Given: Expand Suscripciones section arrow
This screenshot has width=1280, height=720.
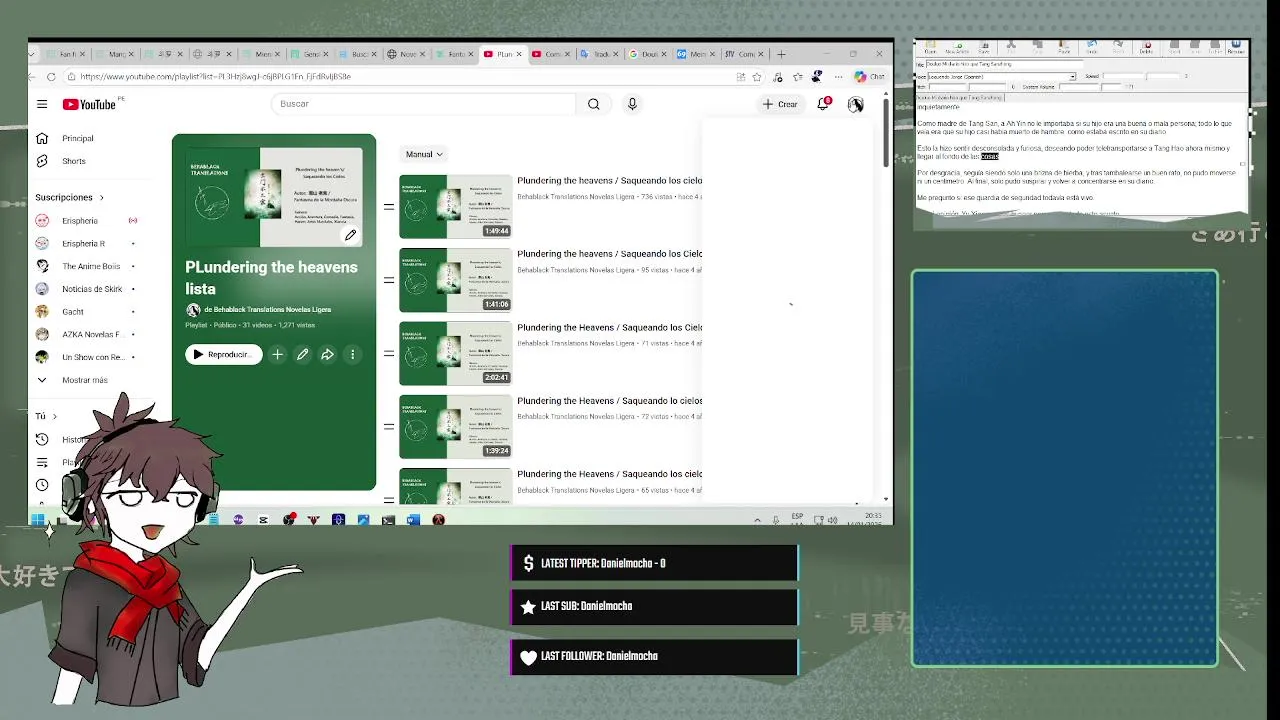Looking at the screenshot, I should [101, 197].
